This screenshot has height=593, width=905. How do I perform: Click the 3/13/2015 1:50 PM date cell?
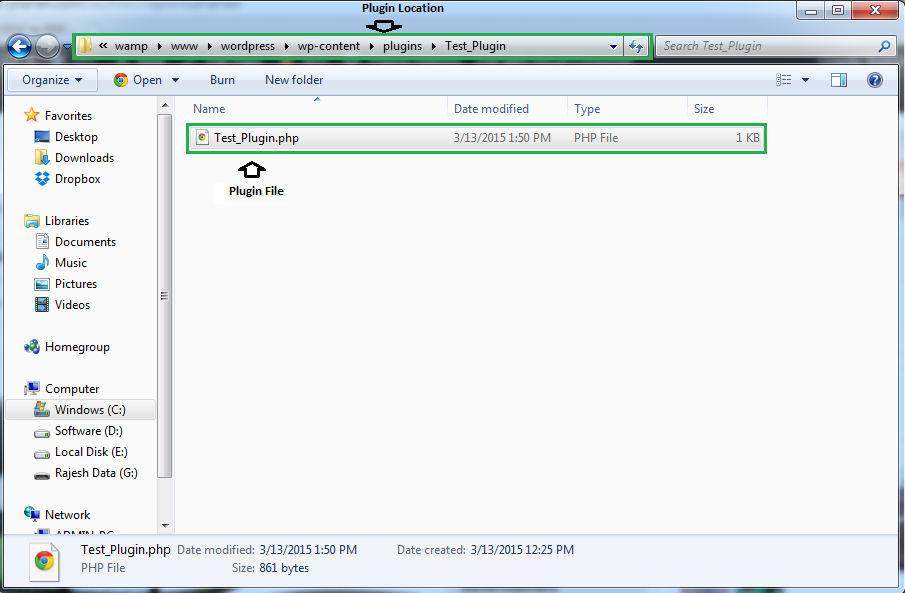(502, 138)
